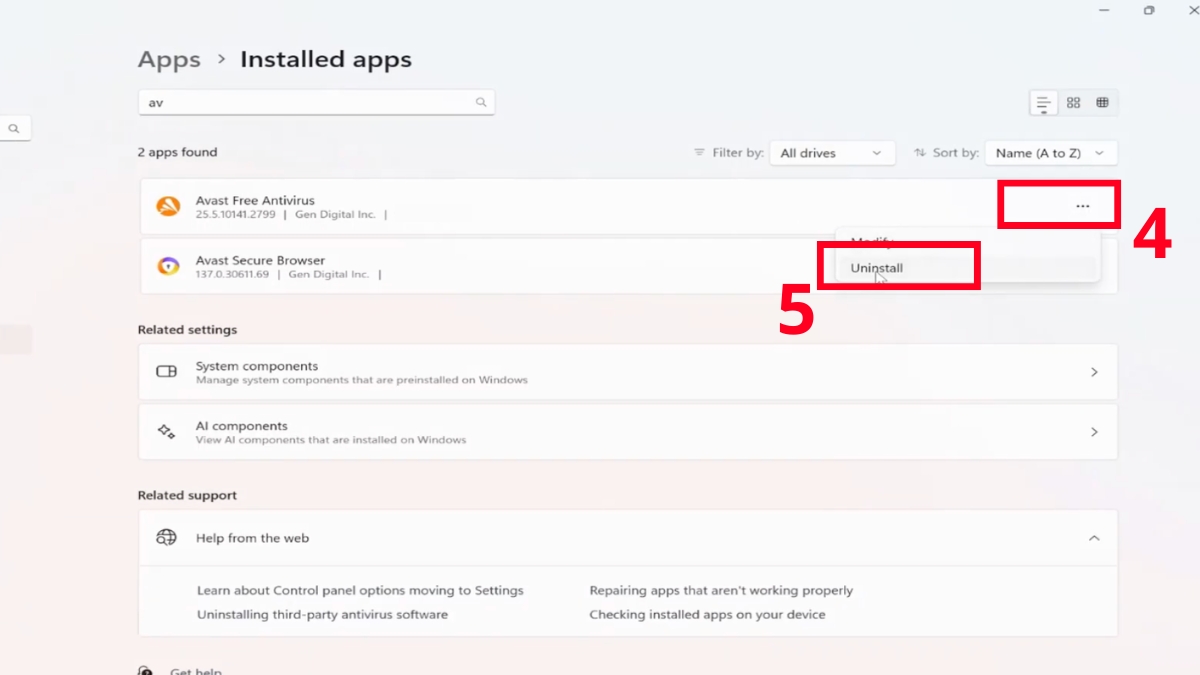Open Repairing apps that aren't working link
The height and width of the screenshot is (675, 1200).
(721, 591)
